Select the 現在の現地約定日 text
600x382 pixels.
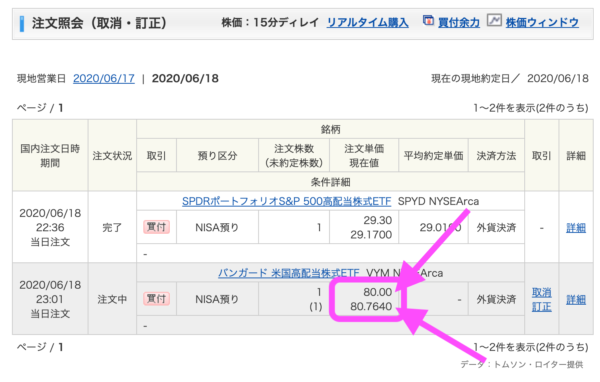[x=475, y=79]
